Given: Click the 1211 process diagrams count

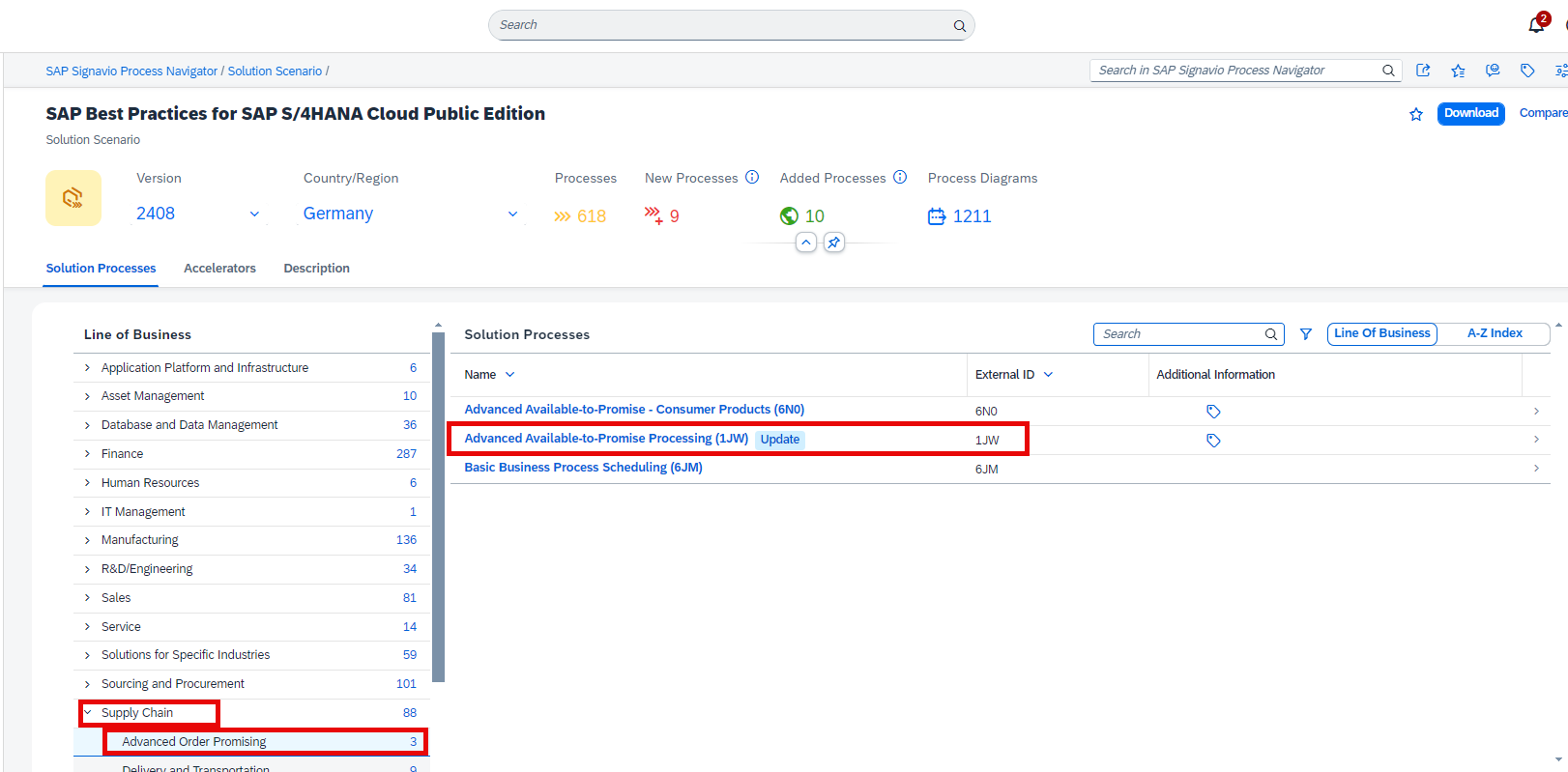Looking at the screenshot, I should [x=972, y=216].
